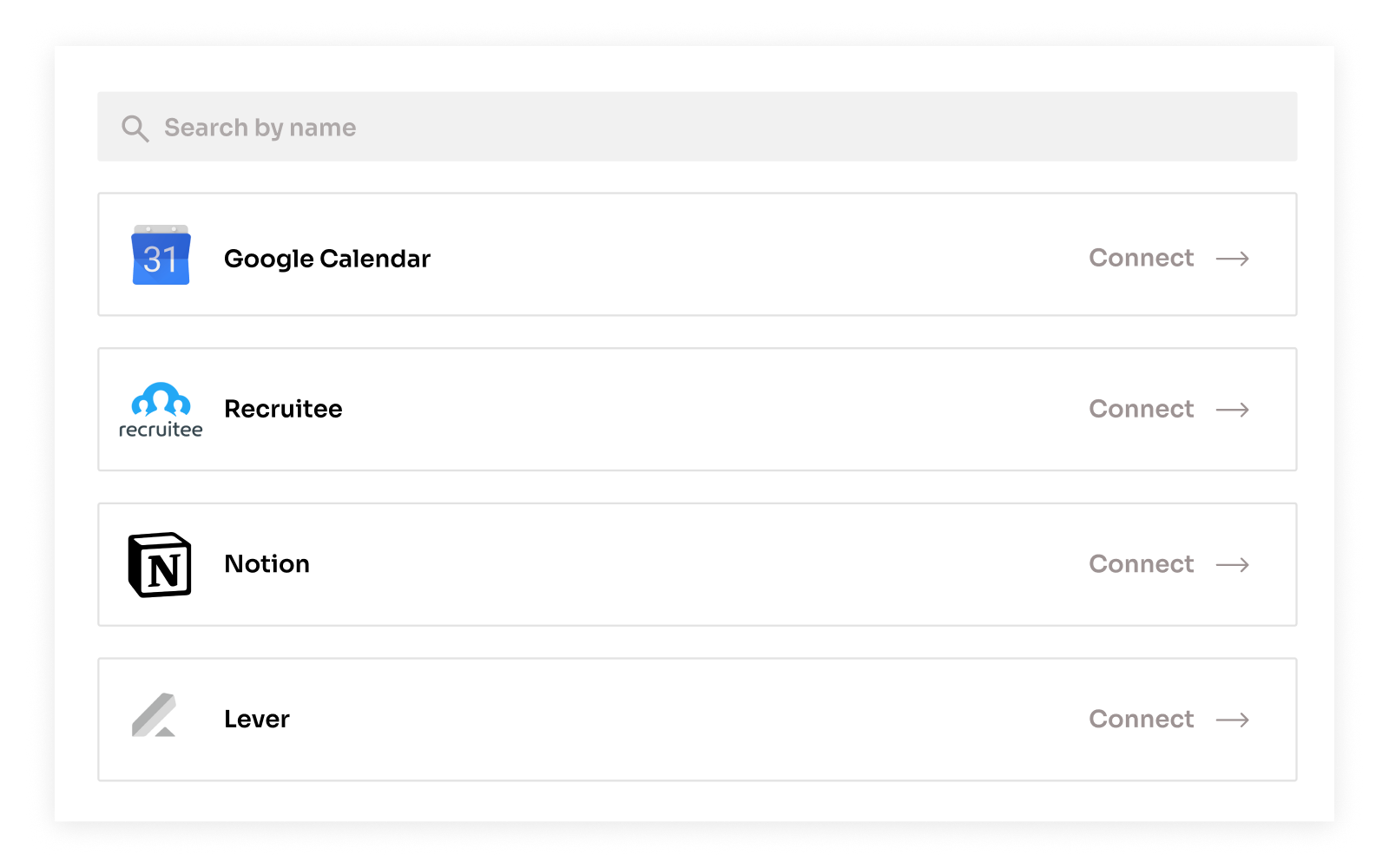Select the Lever name label

tap(257, 720)
